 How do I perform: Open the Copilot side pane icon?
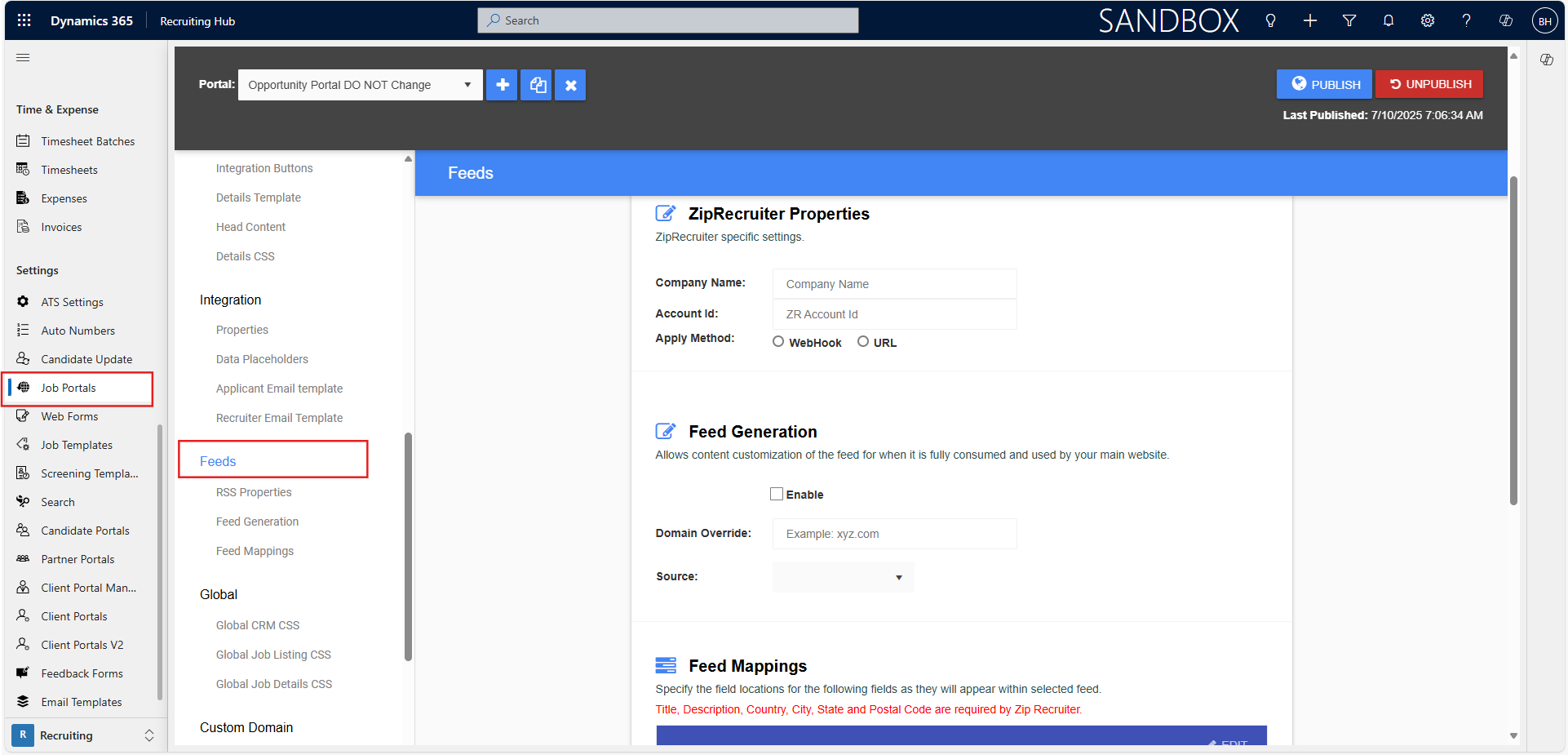1546,60
